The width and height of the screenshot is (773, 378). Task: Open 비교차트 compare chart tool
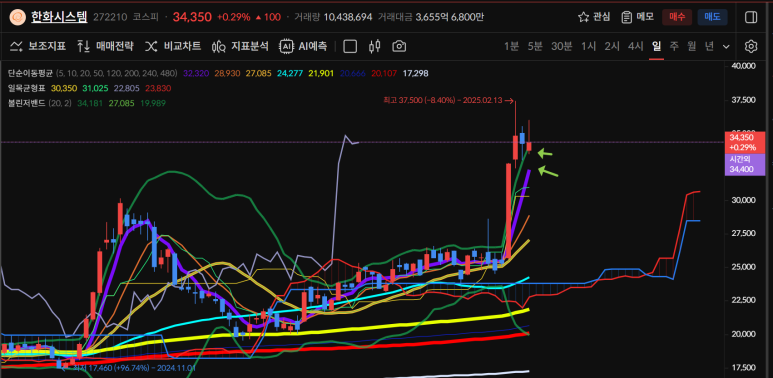point(173,46)
